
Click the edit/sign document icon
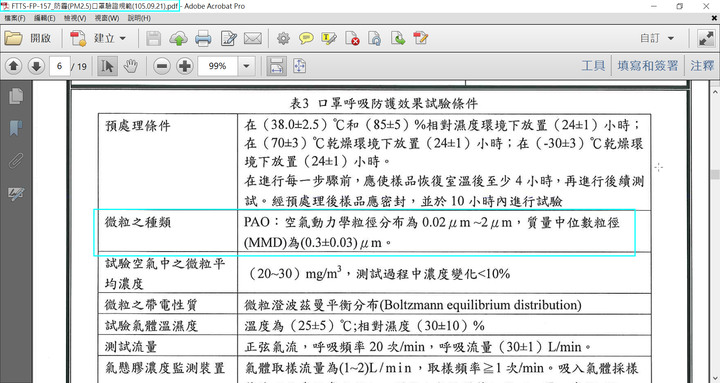point(228,38)
